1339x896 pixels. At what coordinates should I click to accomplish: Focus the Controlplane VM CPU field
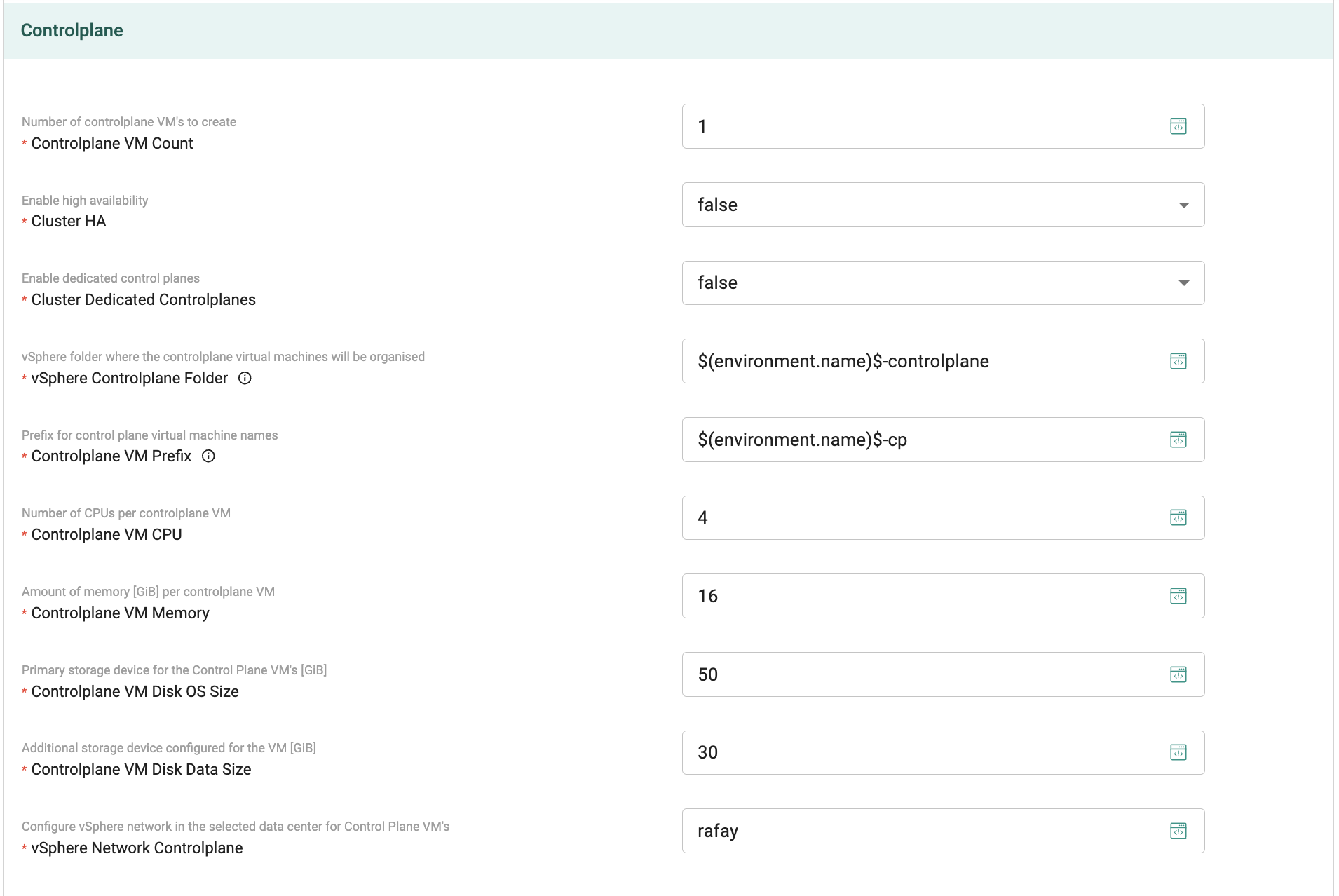pyautogui.click(x=943, y=517)
